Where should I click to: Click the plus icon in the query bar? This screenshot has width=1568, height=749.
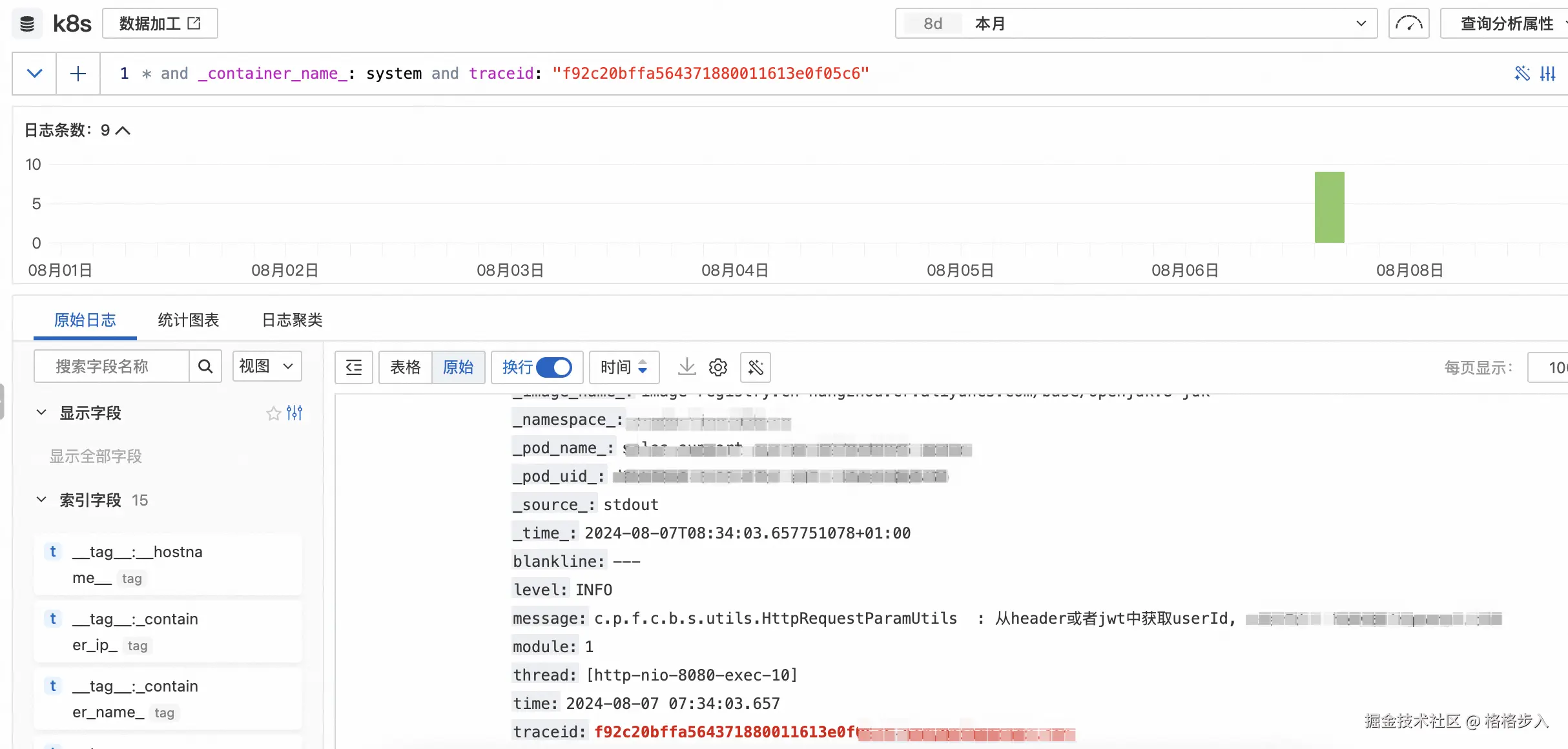tap(78, 74)
